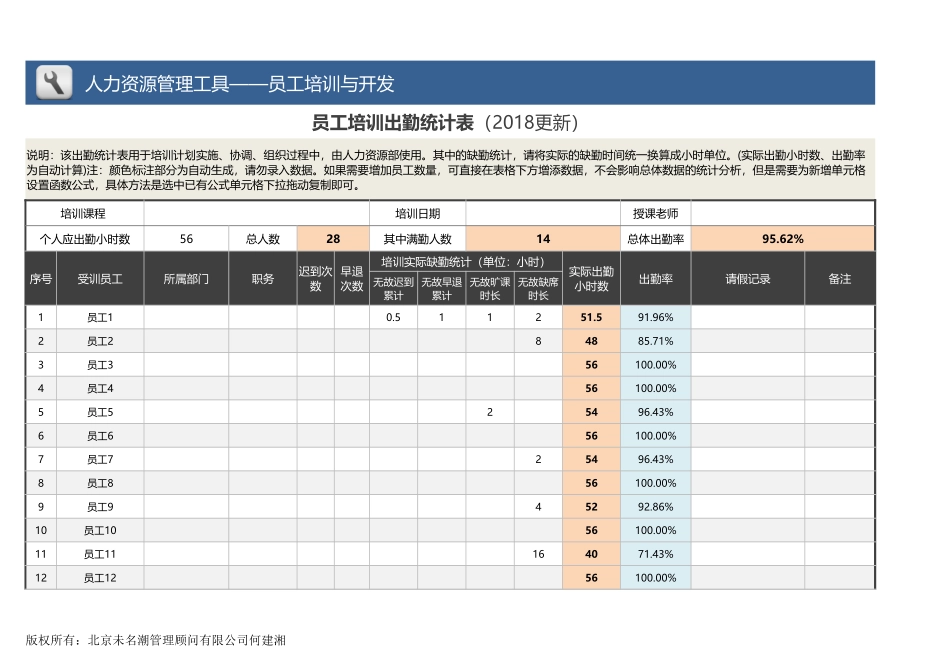
Task: Select 员工11 absence duration cell showing 16
Action: pos(538,554)
